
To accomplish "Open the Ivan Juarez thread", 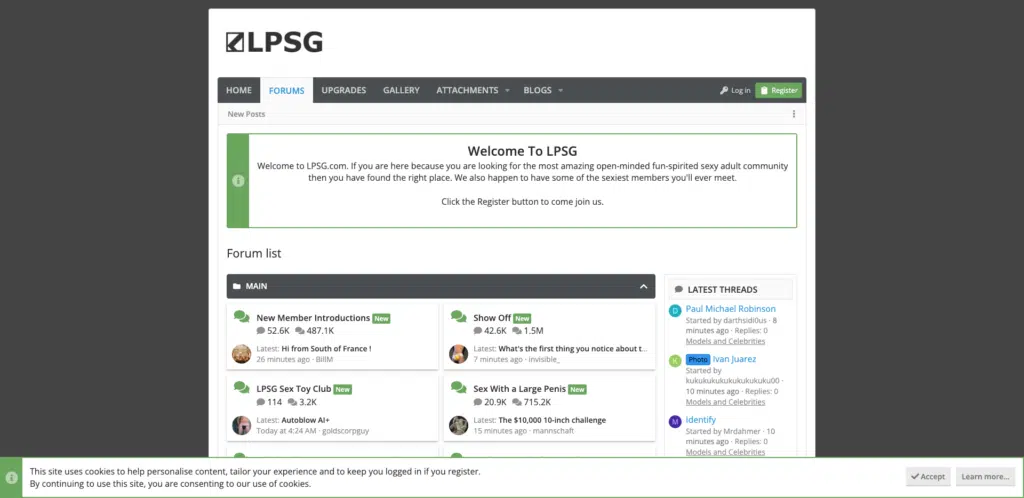I will (x=734, y=359).
